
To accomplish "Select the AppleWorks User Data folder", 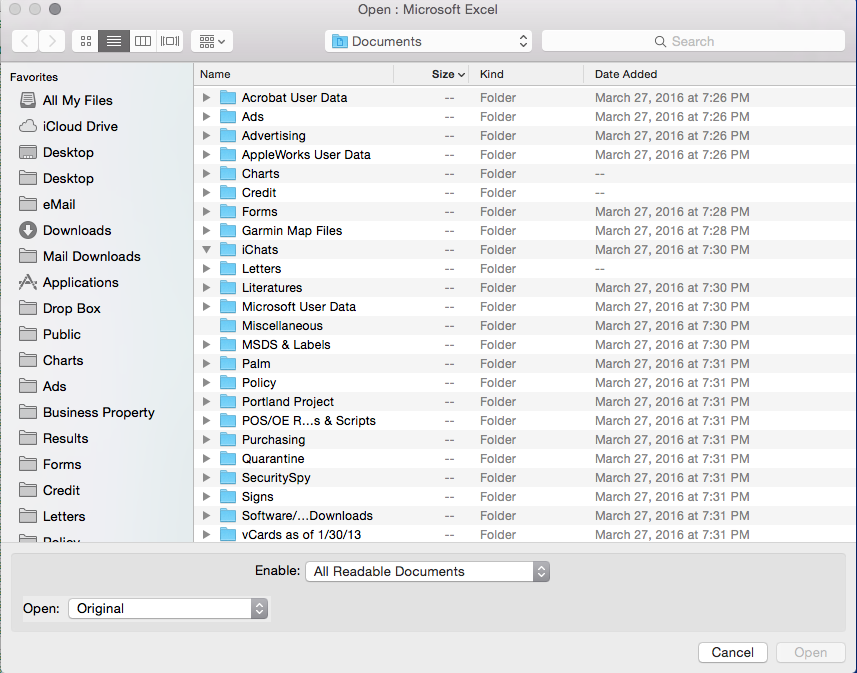I will [525, 155].
